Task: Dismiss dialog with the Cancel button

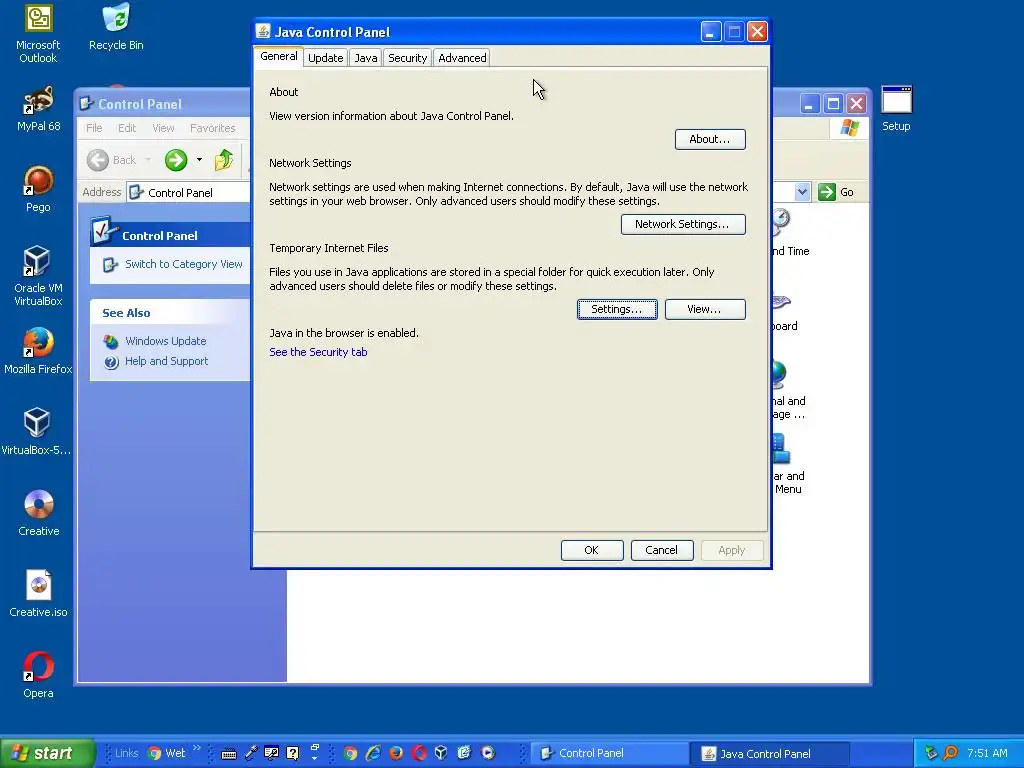Action: [662, 551]
